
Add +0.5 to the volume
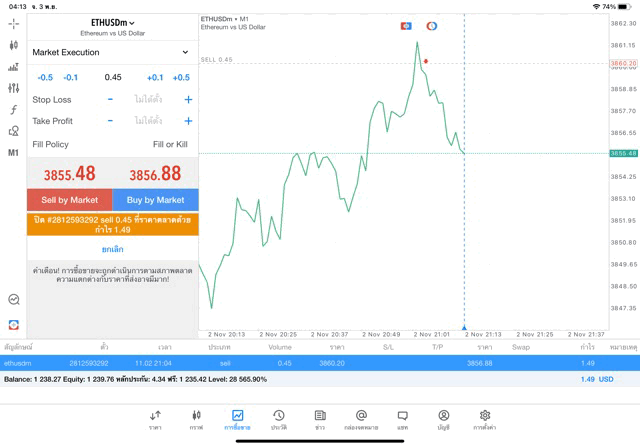pyautogui.click(x=180, y=77)
